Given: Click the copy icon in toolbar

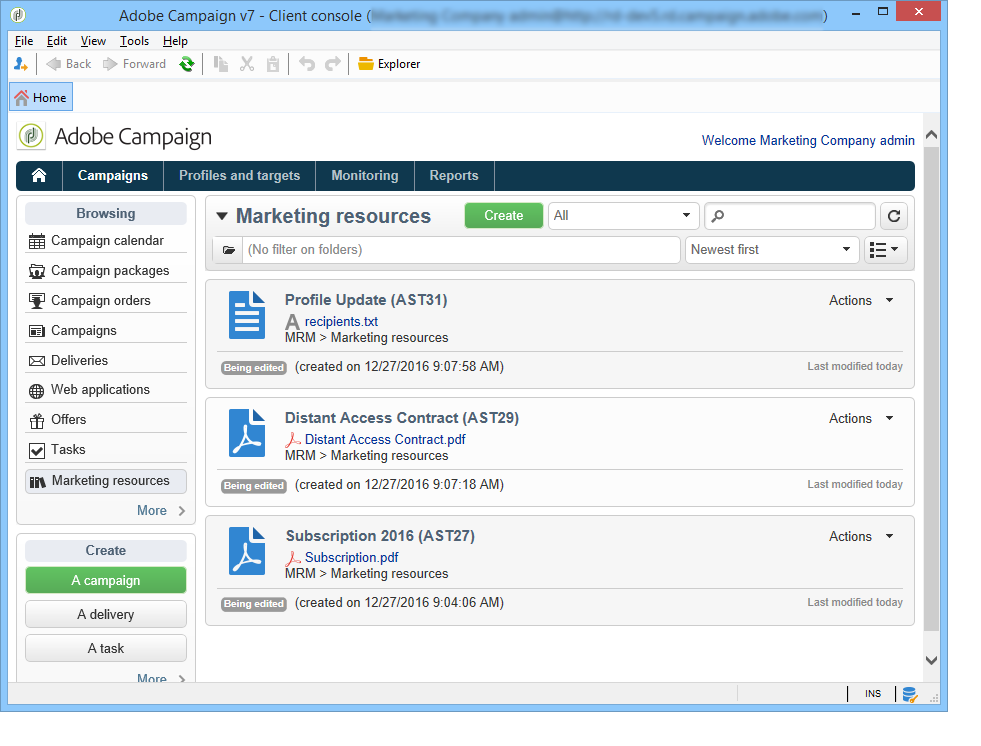Looking at the screenshot, I should pyautogui.click(x=220, y=64).
